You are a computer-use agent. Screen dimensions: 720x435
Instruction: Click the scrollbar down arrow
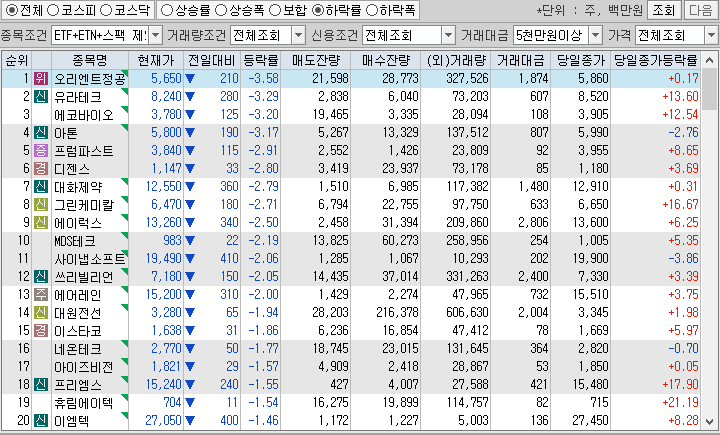709,421
